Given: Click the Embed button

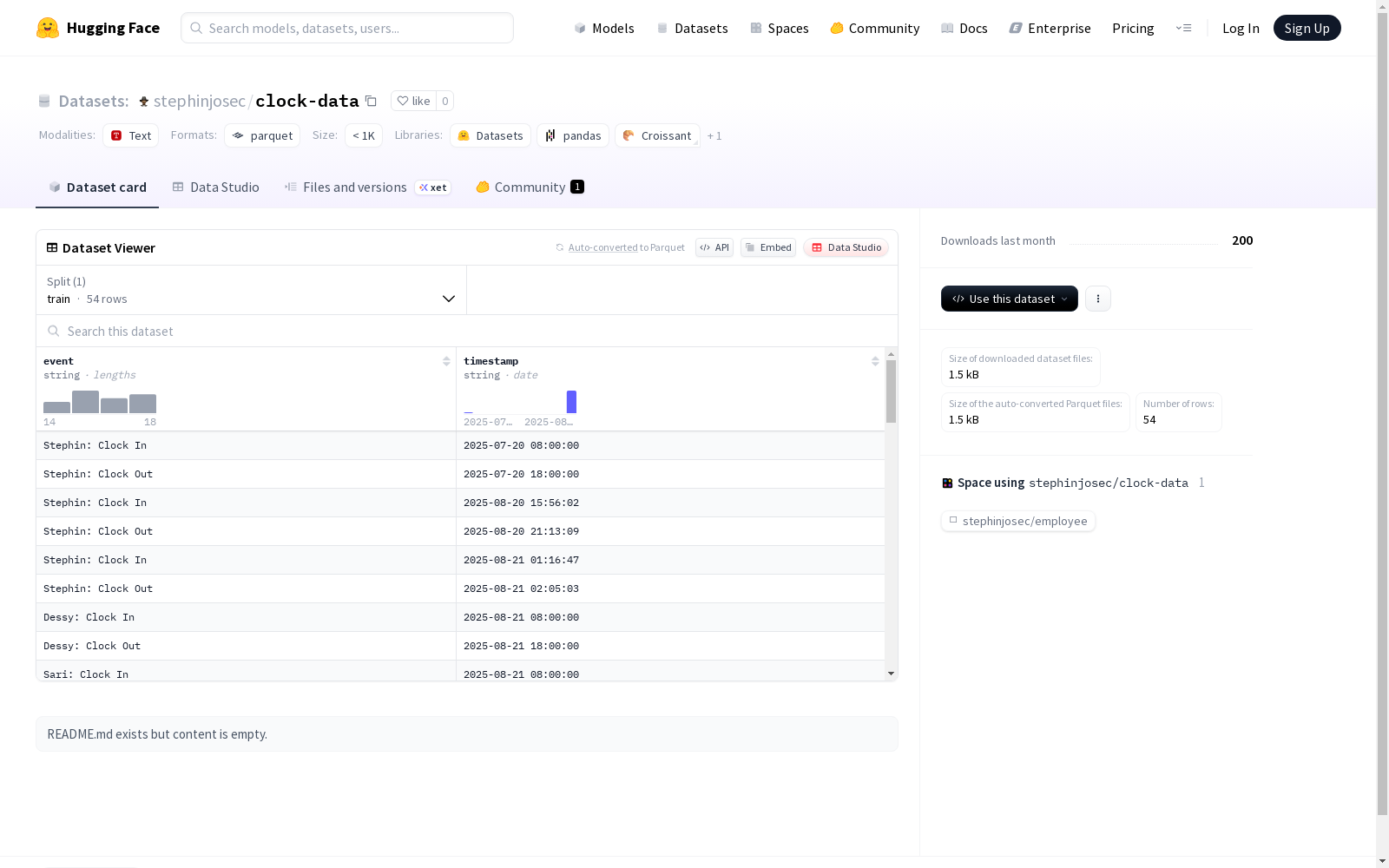Looking at the screenshot, I should coord(768,247).
